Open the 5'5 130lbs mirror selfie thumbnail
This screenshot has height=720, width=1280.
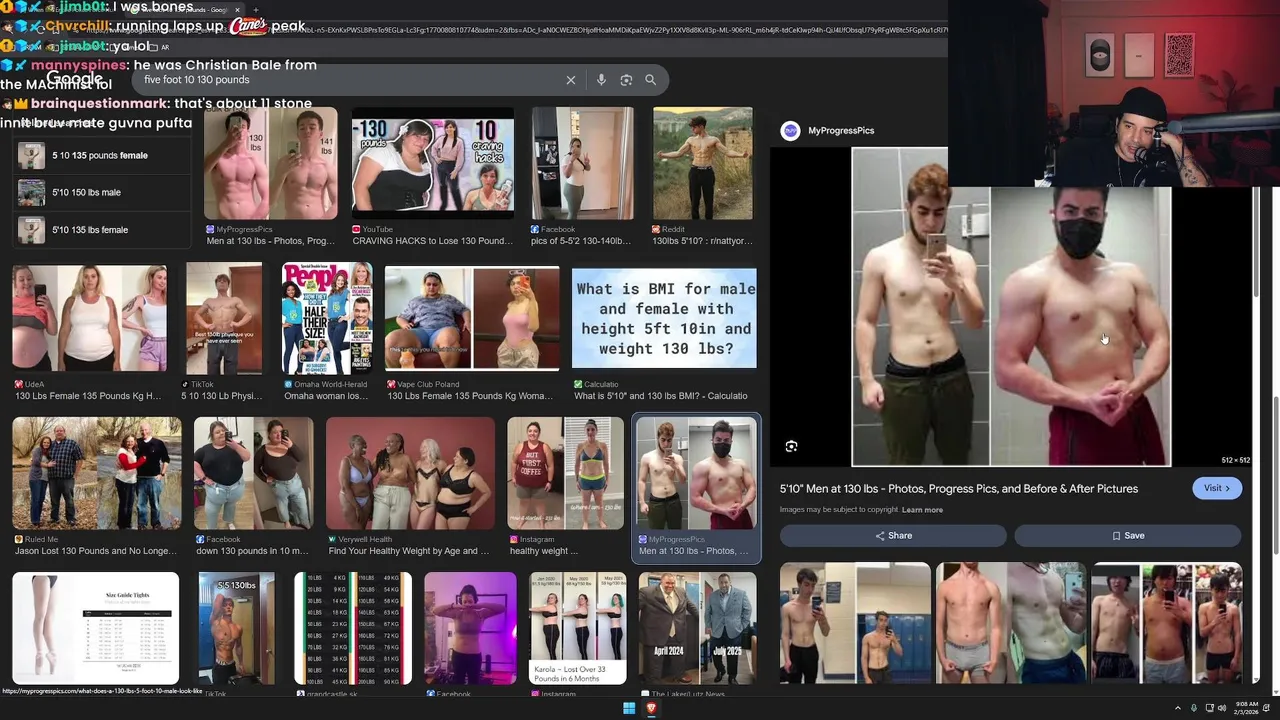237,628
